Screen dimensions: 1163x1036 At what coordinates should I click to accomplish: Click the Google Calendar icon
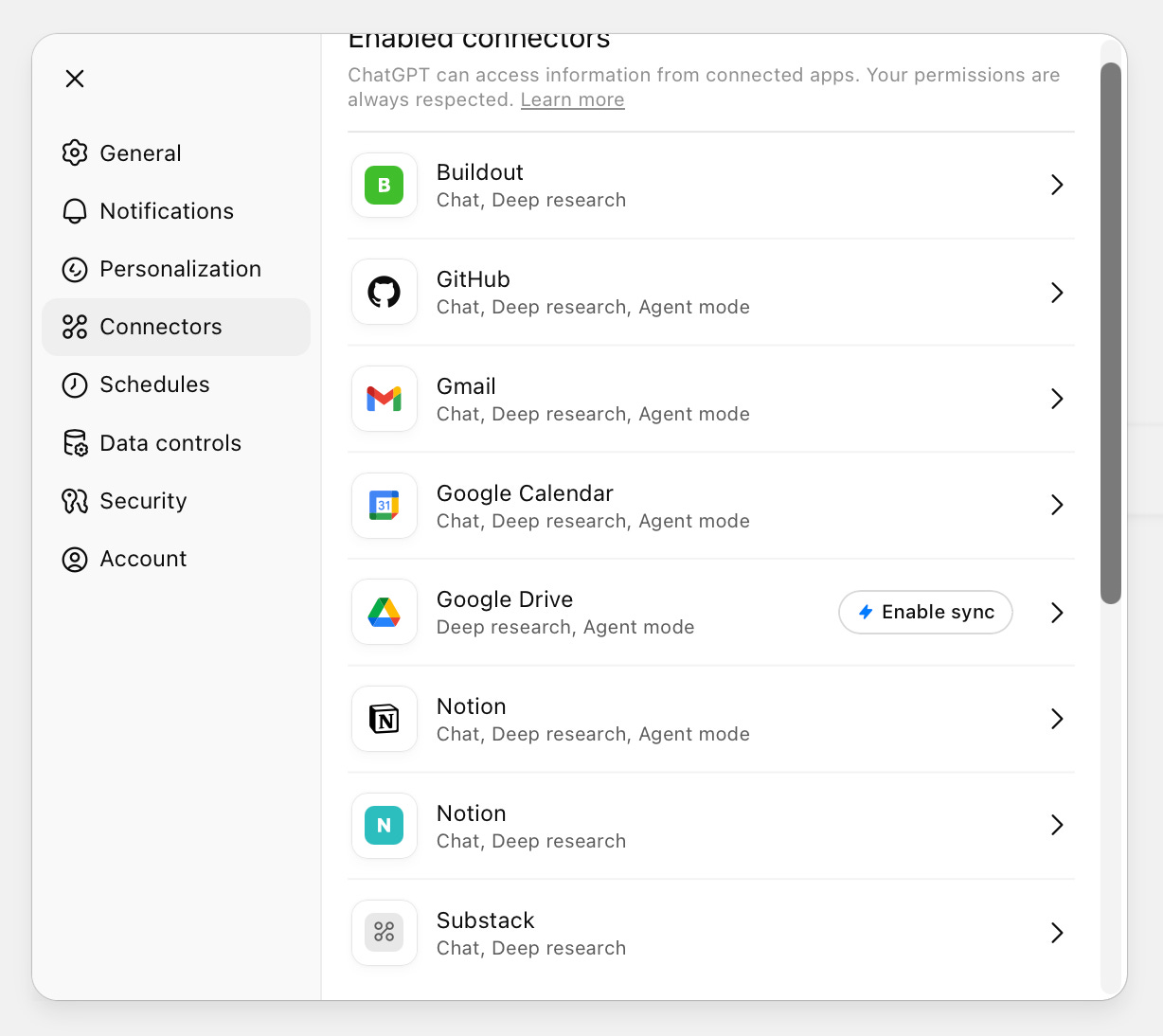385,506
